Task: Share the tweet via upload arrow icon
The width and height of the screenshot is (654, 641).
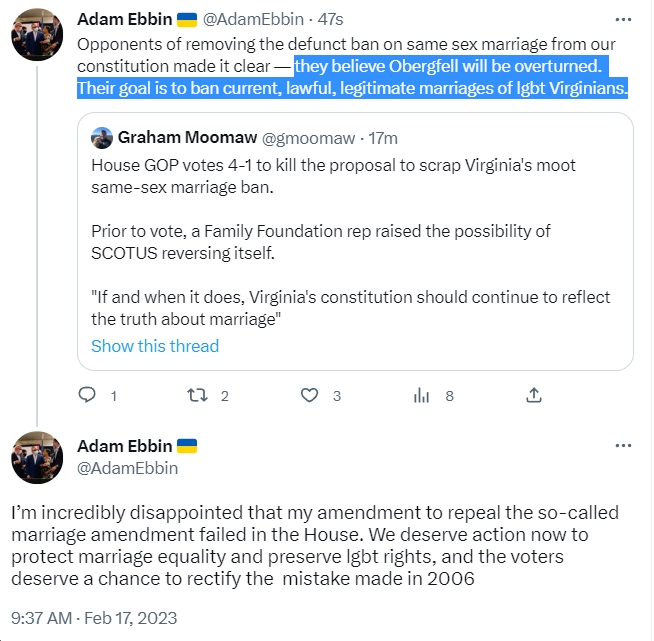Action: (x=534, y=395)
